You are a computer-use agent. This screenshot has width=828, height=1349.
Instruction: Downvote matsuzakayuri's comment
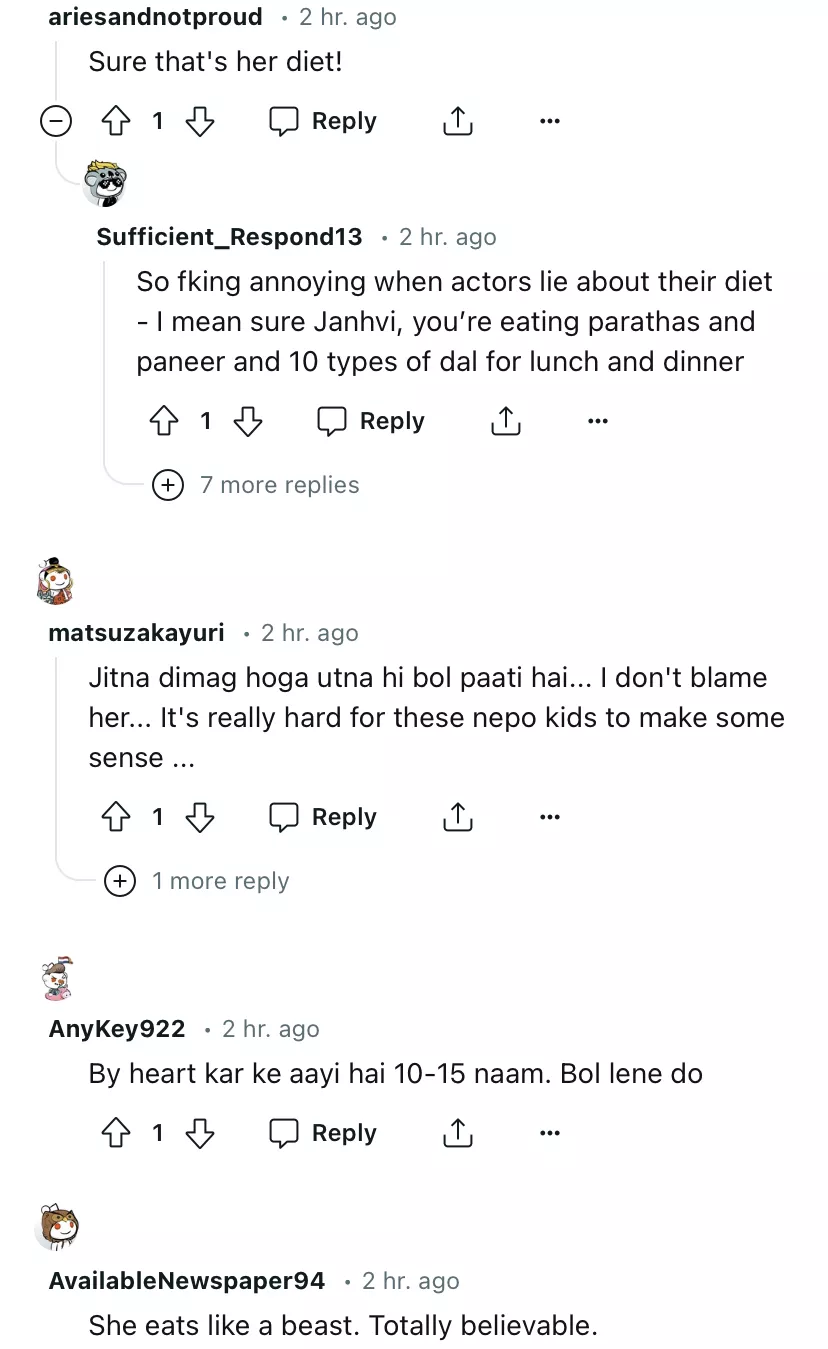coord(200,818)
